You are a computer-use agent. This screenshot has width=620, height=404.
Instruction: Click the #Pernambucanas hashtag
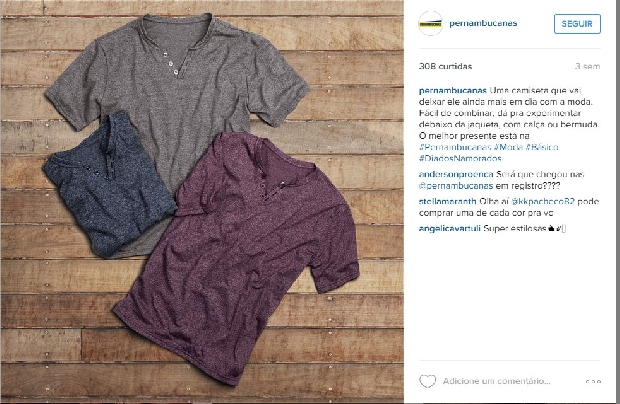455,147
